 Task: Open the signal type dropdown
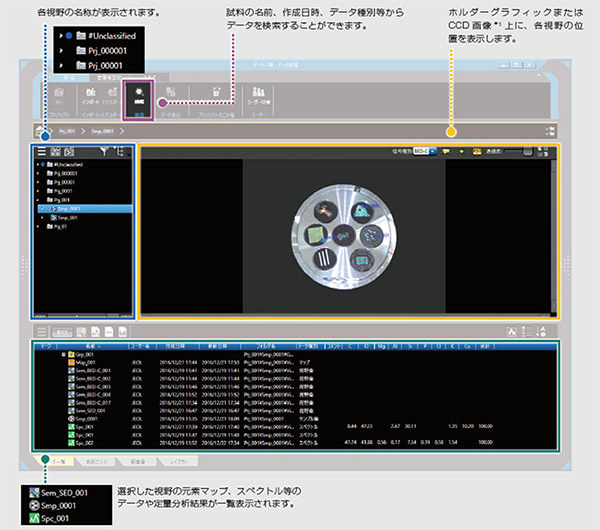[x=424, y=151]
